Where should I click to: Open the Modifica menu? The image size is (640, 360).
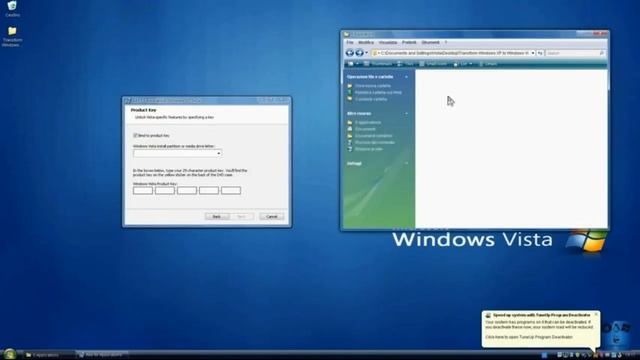[x=366, y=42]
